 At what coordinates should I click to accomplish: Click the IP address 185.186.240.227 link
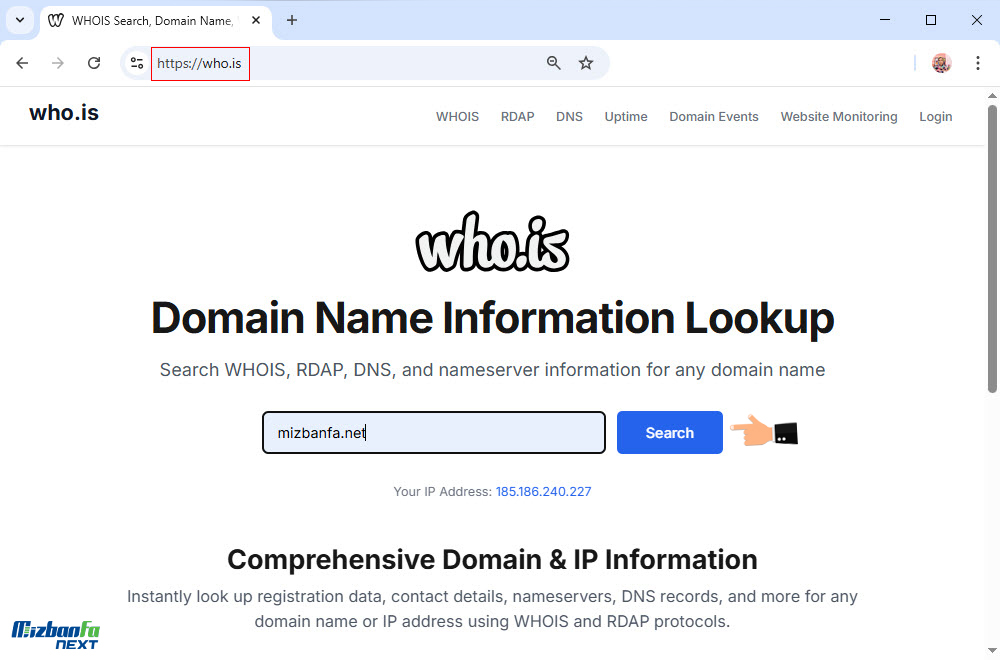tap(543, 492)
